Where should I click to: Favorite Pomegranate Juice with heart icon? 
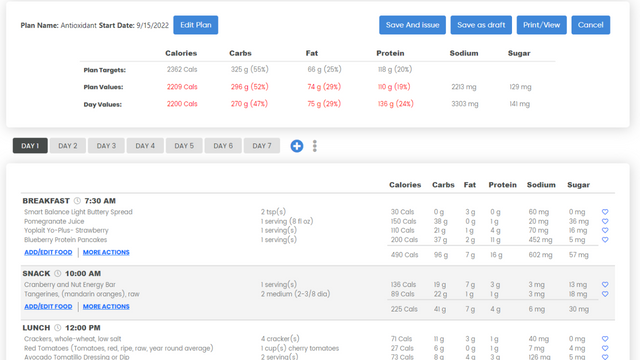pos(605,221)
